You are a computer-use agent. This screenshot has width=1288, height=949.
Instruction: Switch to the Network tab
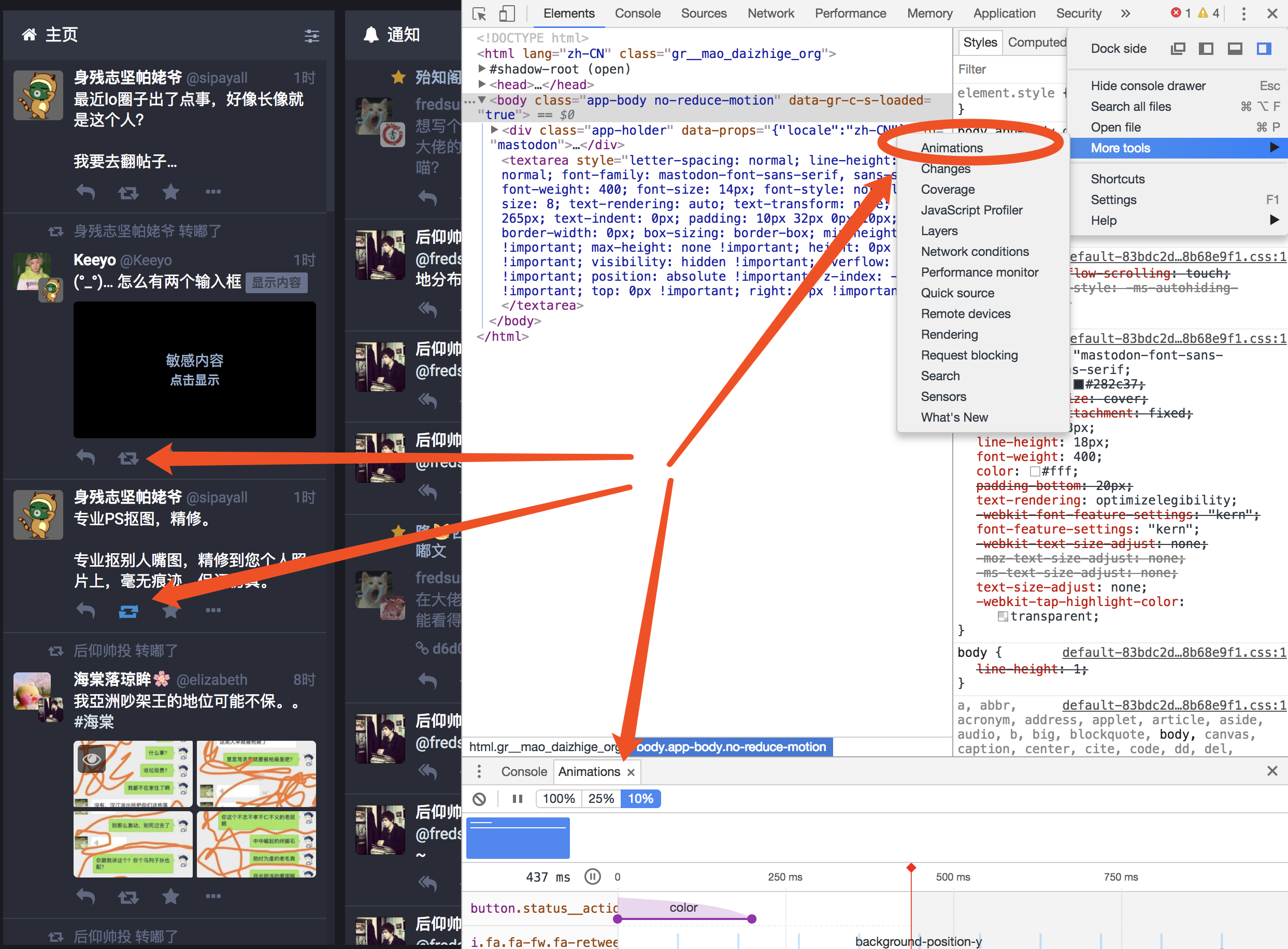click(770, 14)
